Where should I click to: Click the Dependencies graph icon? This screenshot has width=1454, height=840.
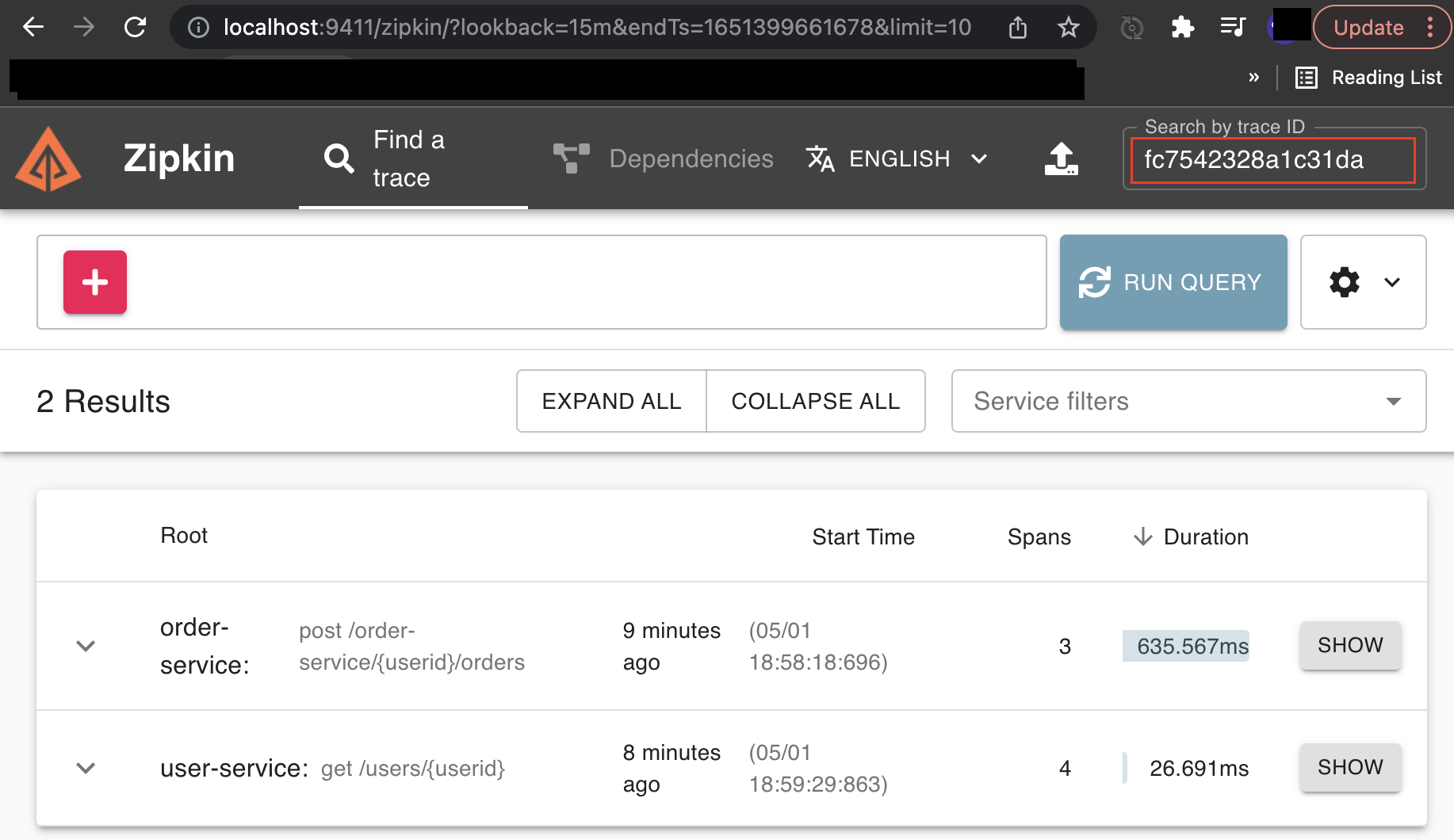point(571,158)
